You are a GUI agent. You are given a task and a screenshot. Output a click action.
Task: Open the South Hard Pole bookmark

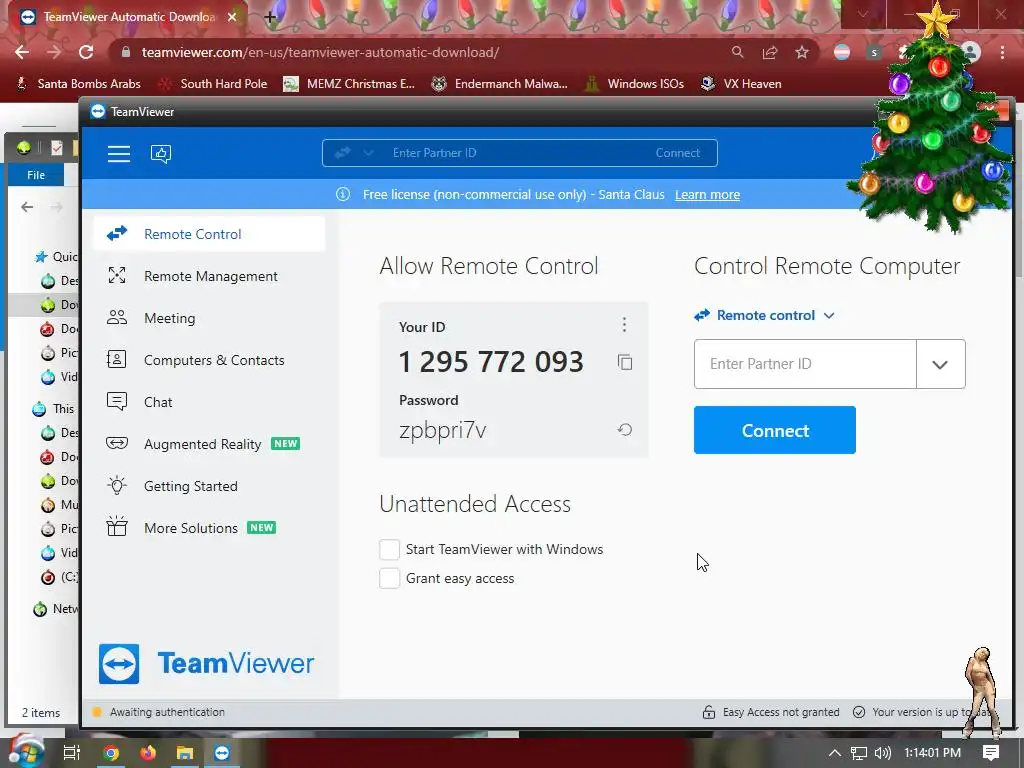tap(214, 84)
